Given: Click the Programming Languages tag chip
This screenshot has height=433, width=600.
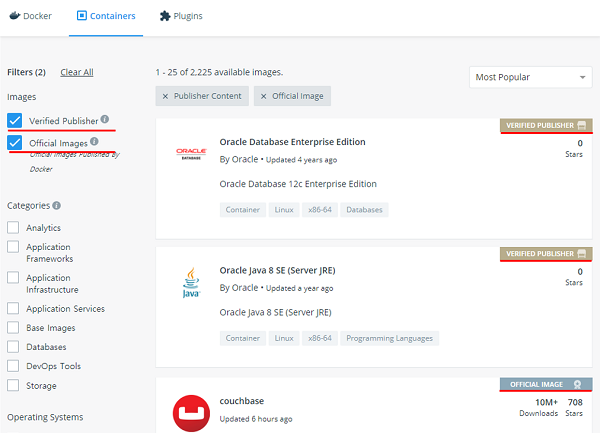Looking at the screenshot, I should tap(390, 338).
